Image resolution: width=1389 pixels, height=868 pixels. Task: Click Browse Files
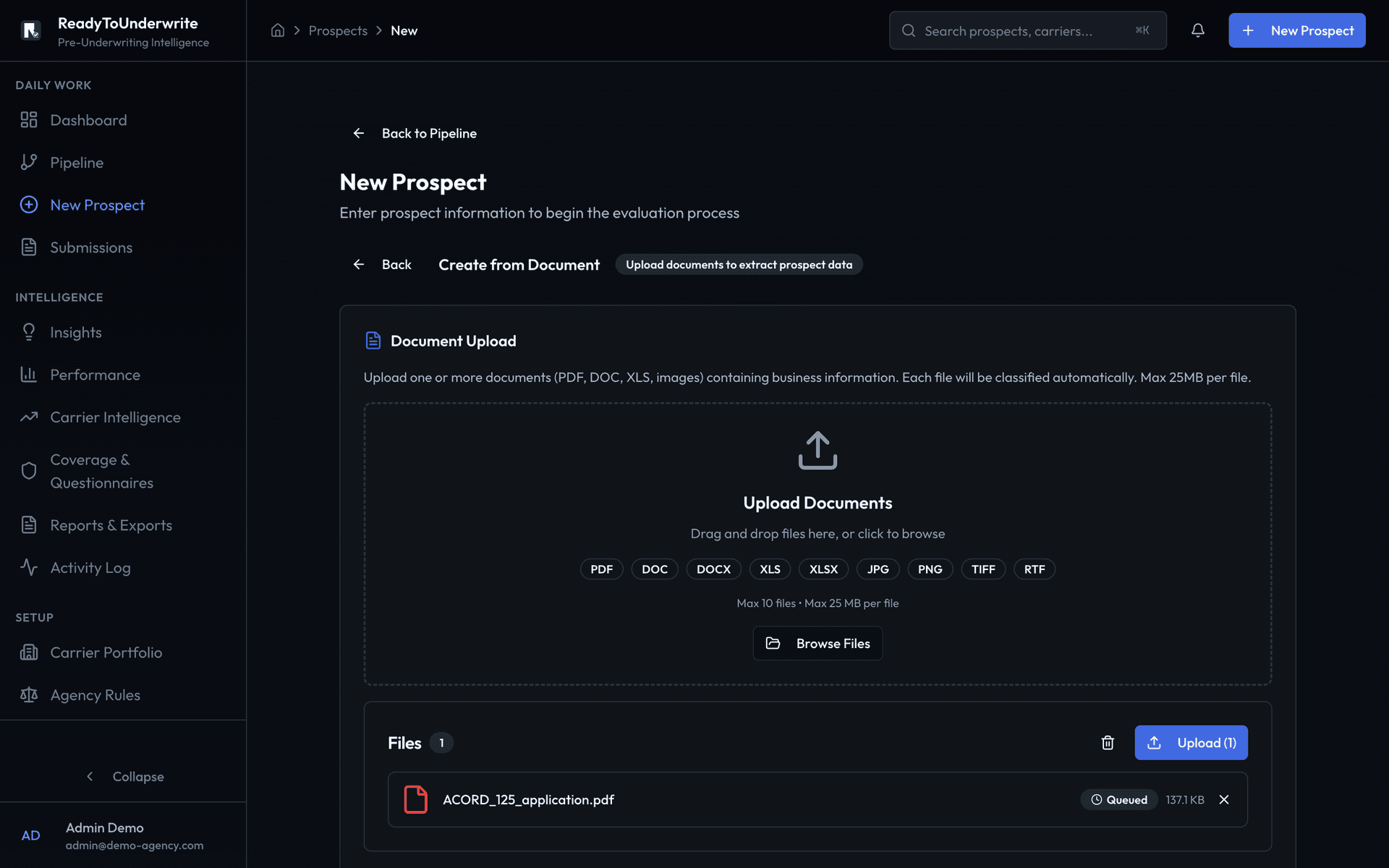pyautogui.click(x=817, y=643)
